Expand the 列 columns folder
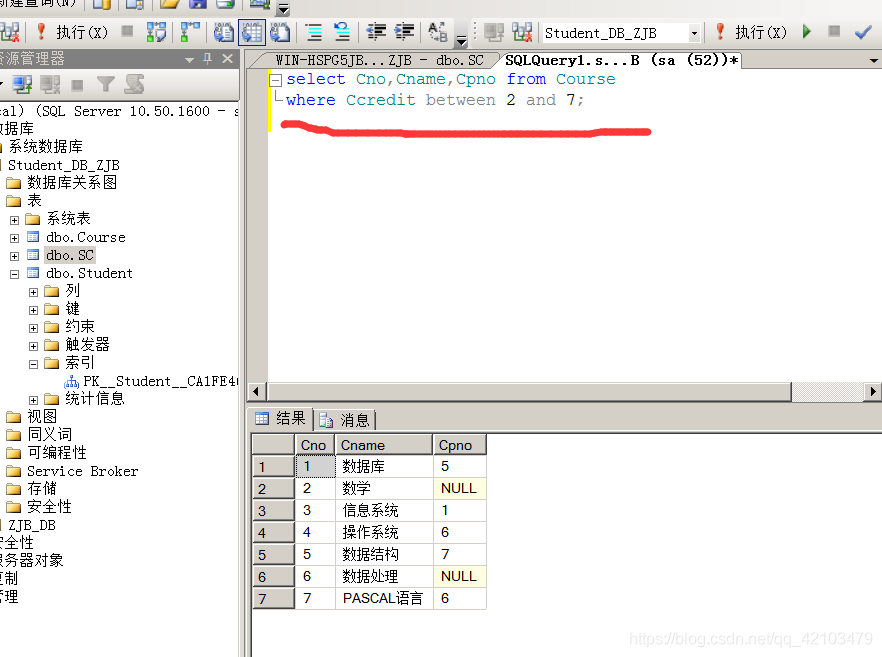This screenshot has height=657, width=882. [33, 292]
